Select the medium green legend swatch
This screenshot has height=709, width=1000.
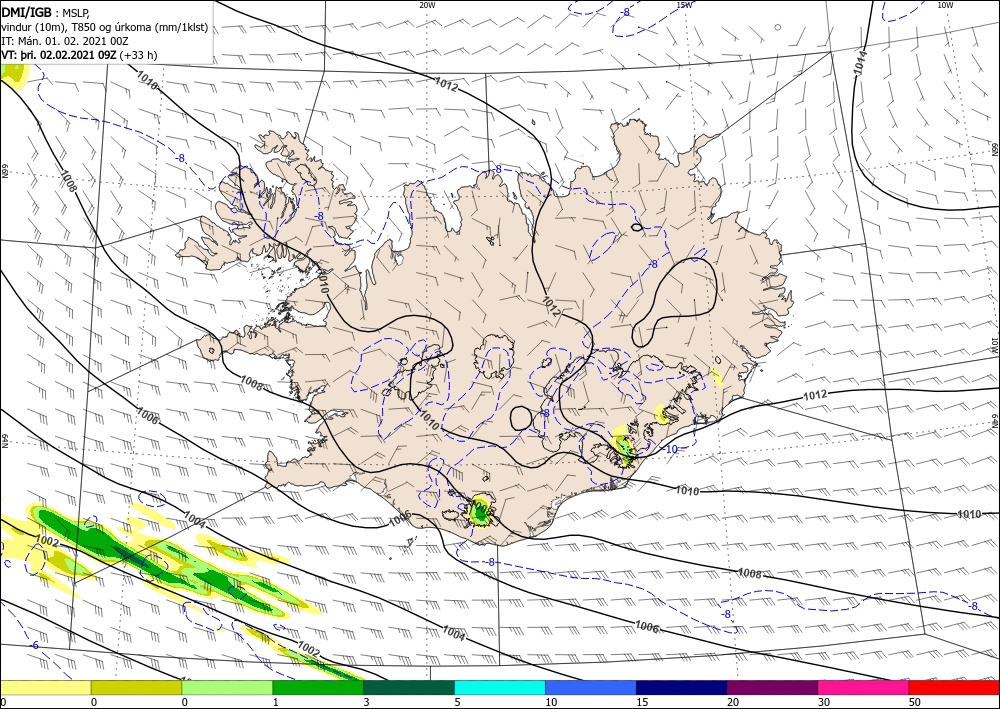pos(318,688)
